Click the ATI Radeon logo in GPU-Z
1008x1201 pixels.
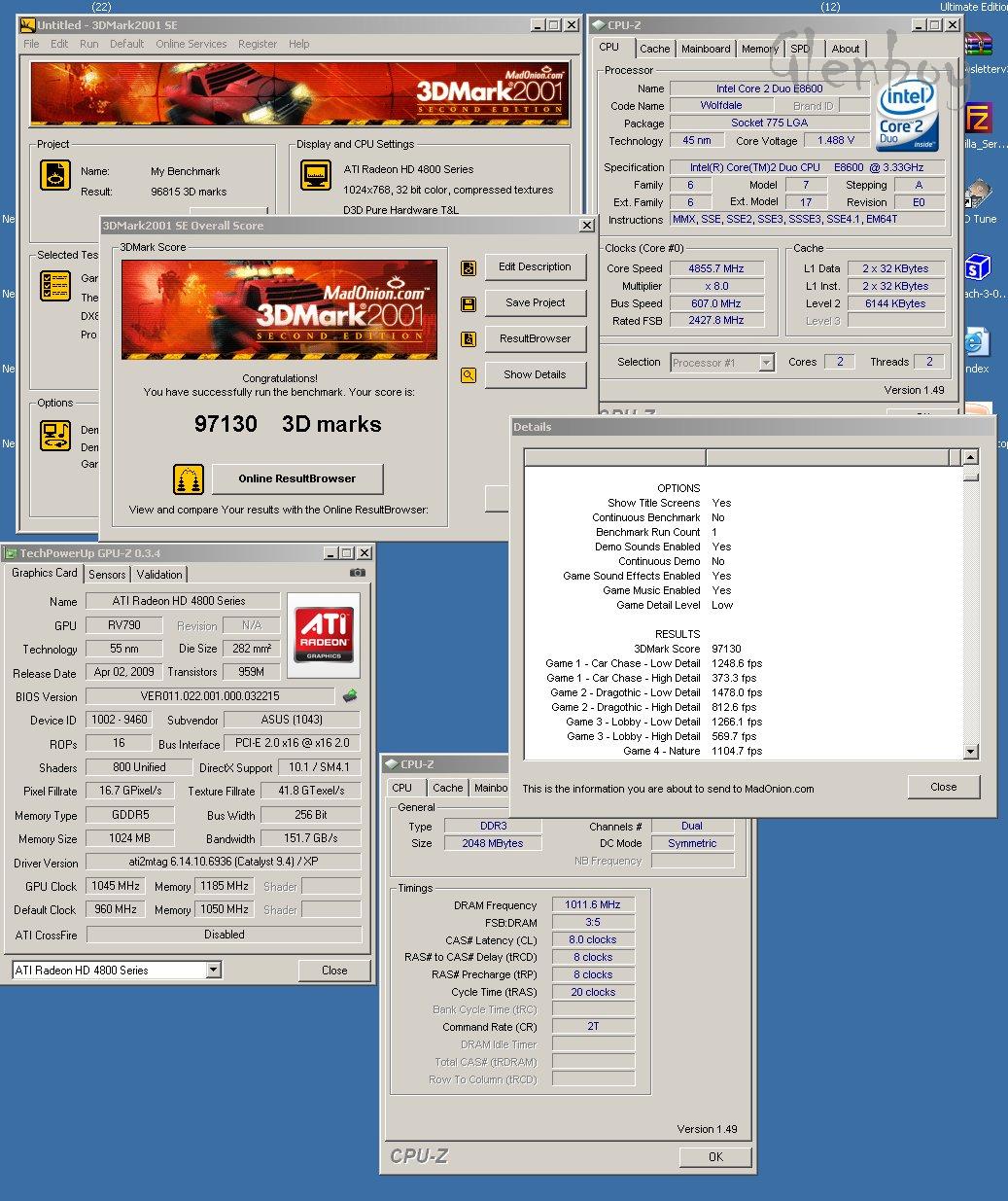click(325, 636)
